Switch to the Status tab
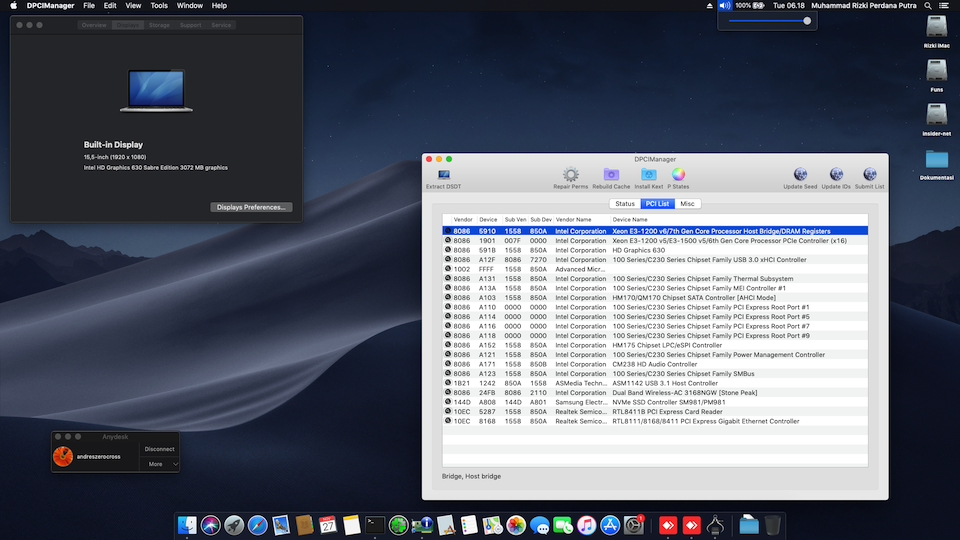The width and height of the screenshot is (960, 540). [625, 204]
